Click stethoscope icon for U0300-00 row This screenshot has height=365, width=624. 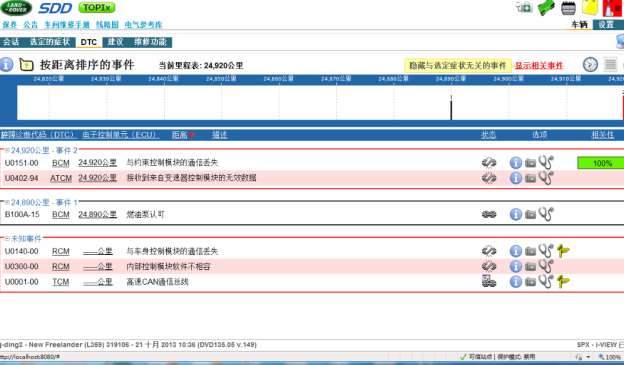tap(546, 266)
